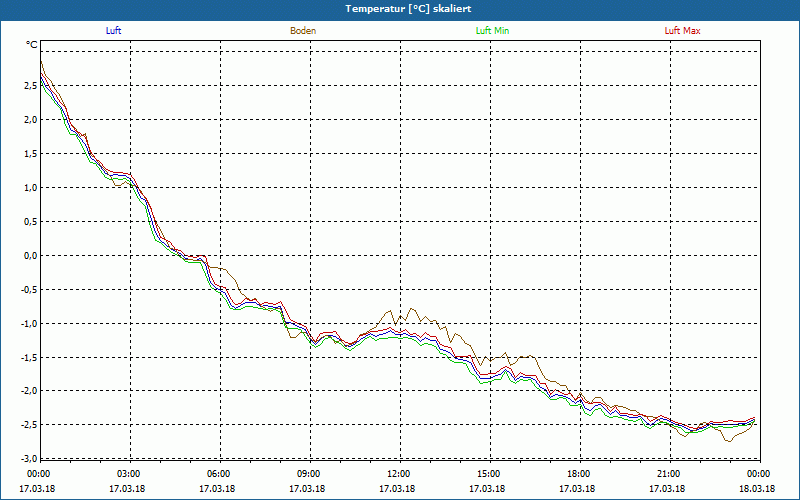Select the 15:00 time axis marker
Screen dimensions: 800x500
(489, 474)
